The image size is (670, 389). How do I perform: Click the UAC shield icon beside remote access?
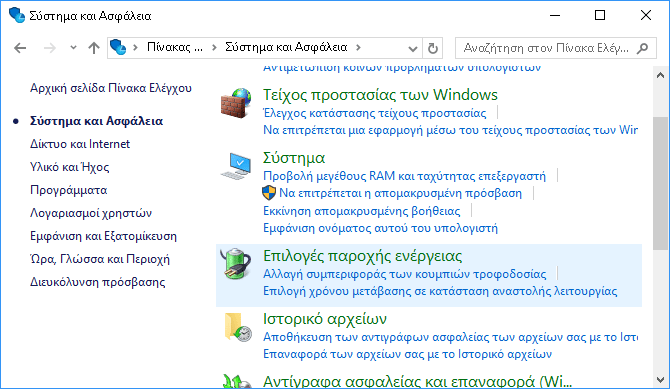pyautogui.click(x=269, y=193)
